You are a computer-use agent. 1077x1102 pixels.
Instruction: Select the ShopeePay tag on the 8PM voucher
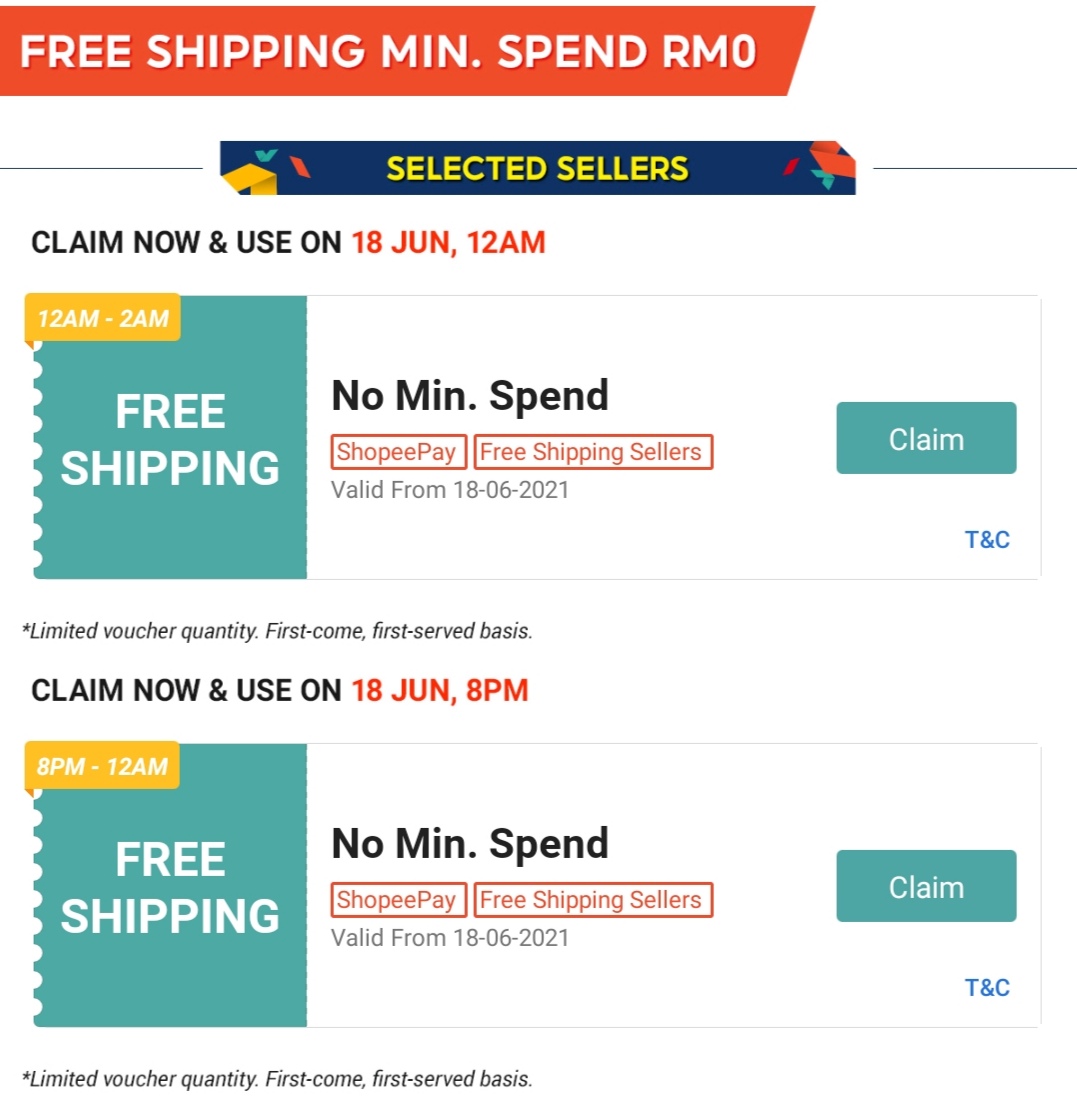coord(396,900)
